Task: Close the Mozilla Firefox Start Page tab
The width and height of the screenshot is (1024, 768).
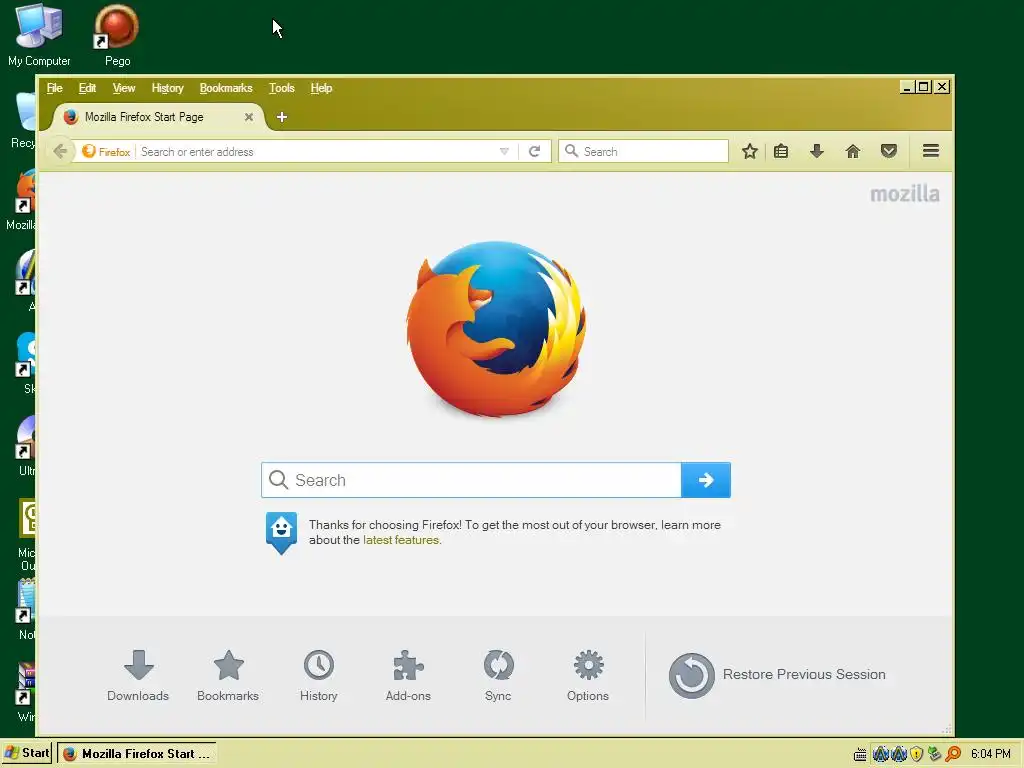Action: 248,117
